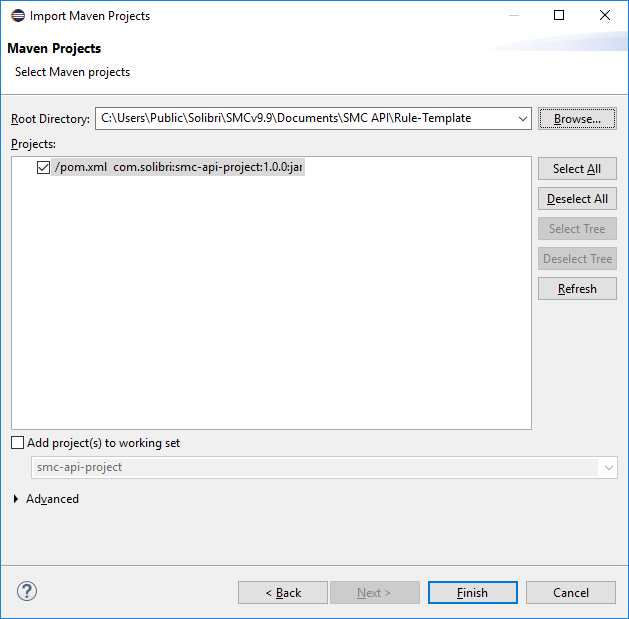Go Back to previous wizard page
This screenshot has height=619, width=629.
click(x=283, y=593)
